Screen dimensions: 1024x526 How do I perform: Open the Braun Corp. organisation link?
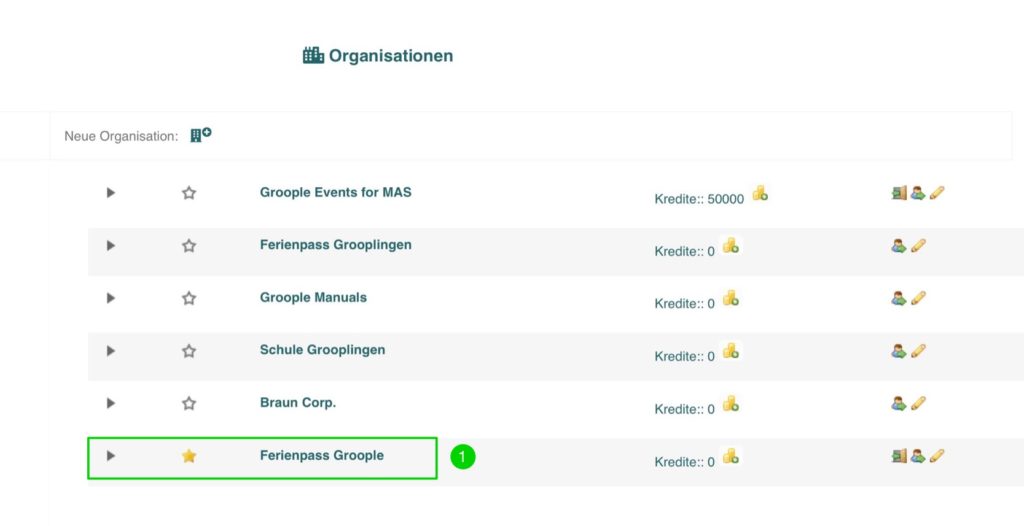[297, 402]
